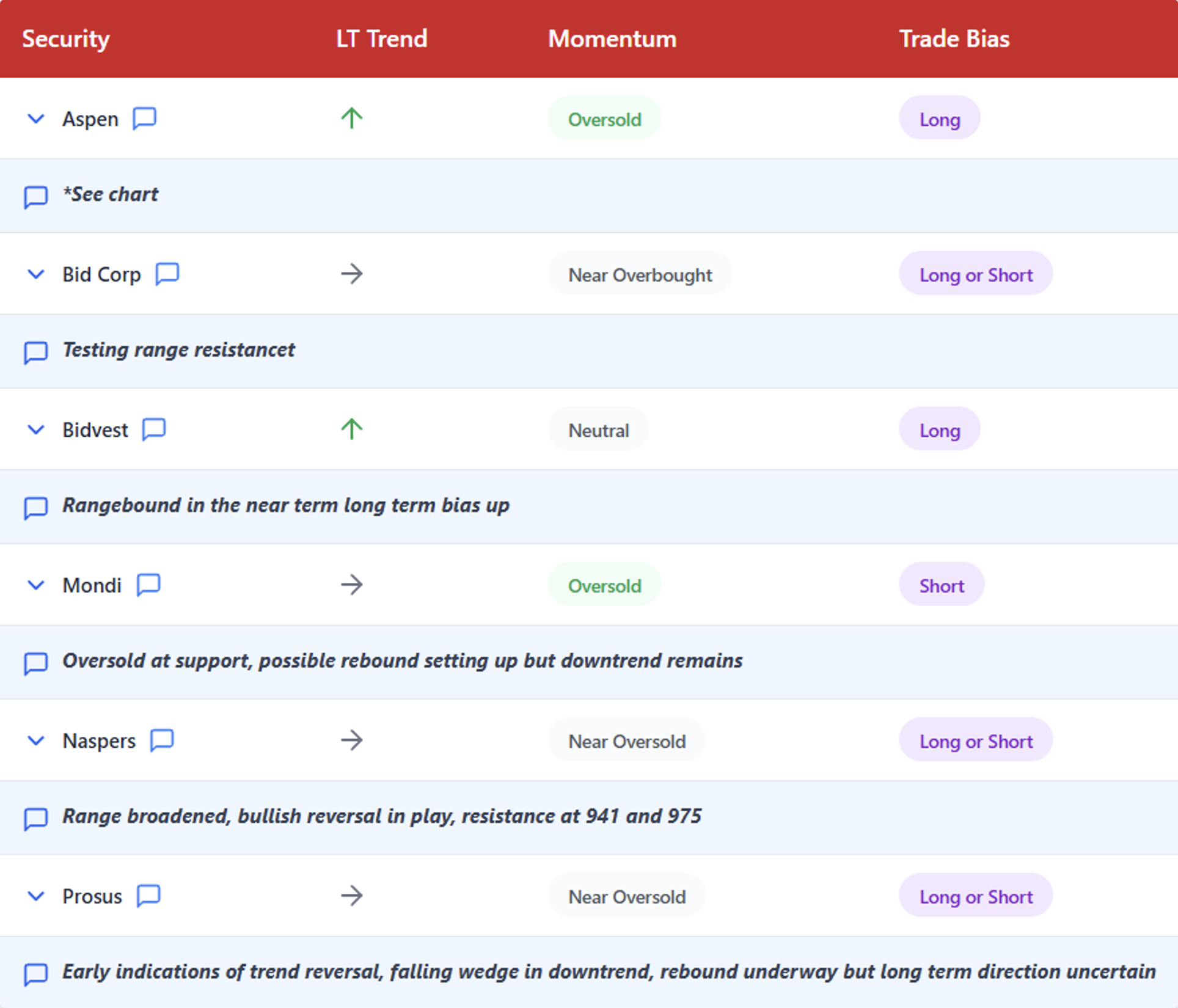Sort by the Momentum column header
Screen dimensions: 1178x1008
pos(612,39)
